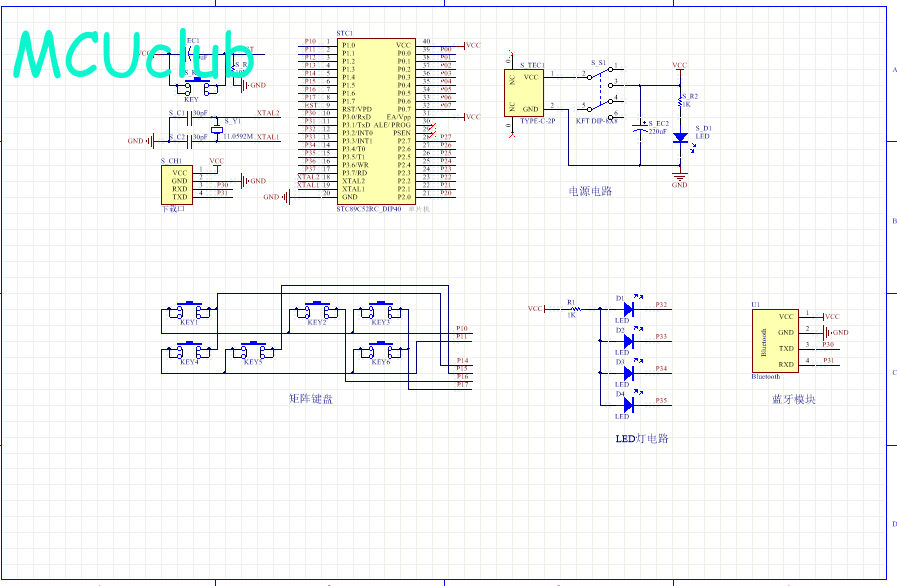Image resolution: width=897 pixels, height=586 pixels.
Task: Select the KEY6 push button symbol
Action: pyautogui.click(x=381, y=350)
